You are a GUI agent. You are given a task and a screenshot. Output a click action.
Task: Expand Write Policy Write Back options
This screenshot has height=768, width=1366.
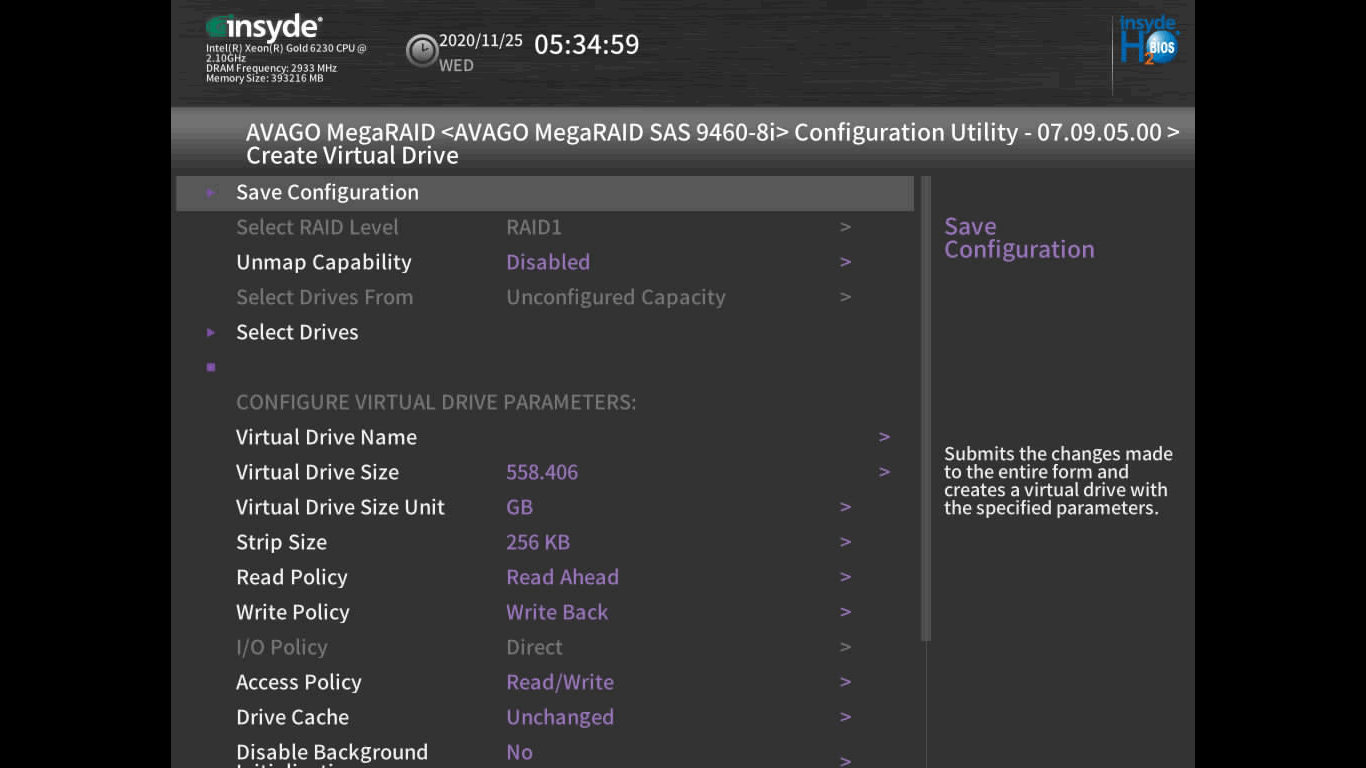(557, 612)
